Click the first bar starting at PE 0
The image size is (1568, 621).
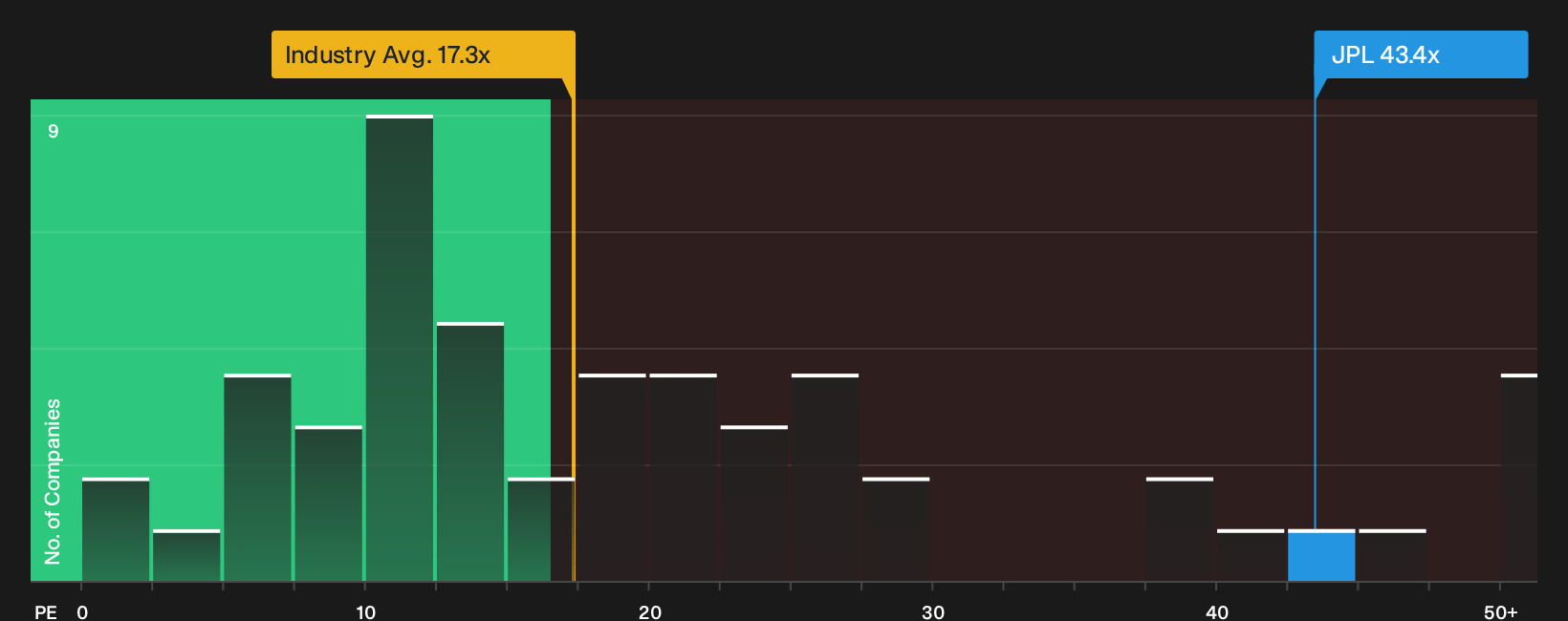point(116,529)
